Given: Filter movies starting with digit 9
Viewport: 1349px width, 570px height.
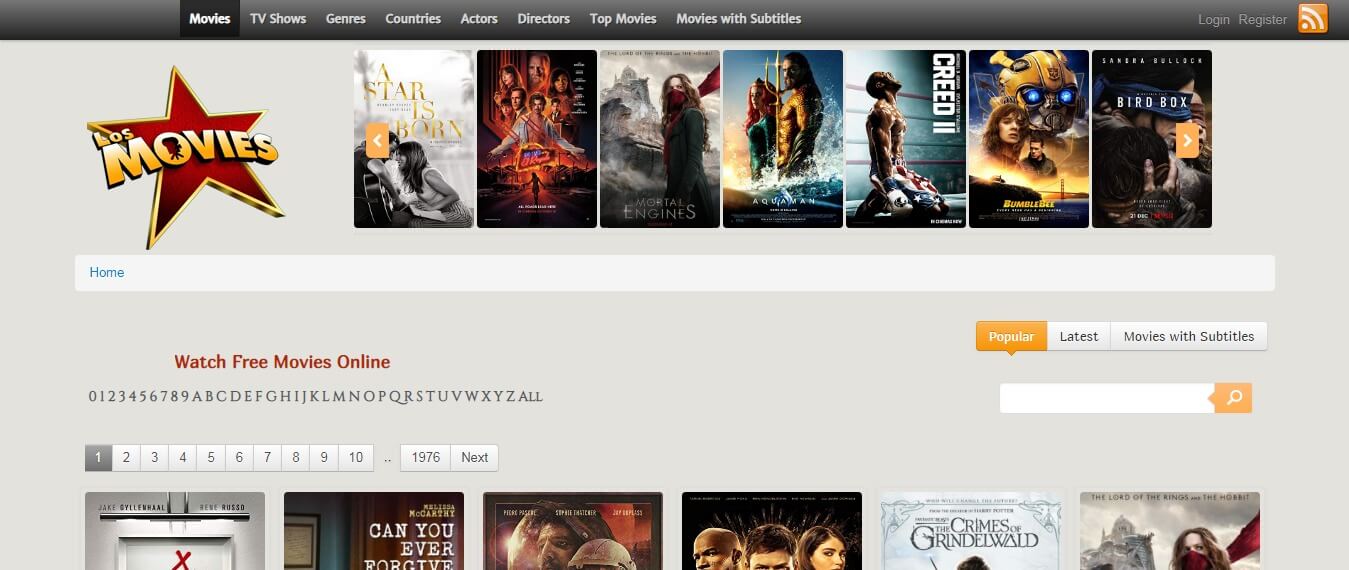Looking at the screenshot, I should (184, 396).
